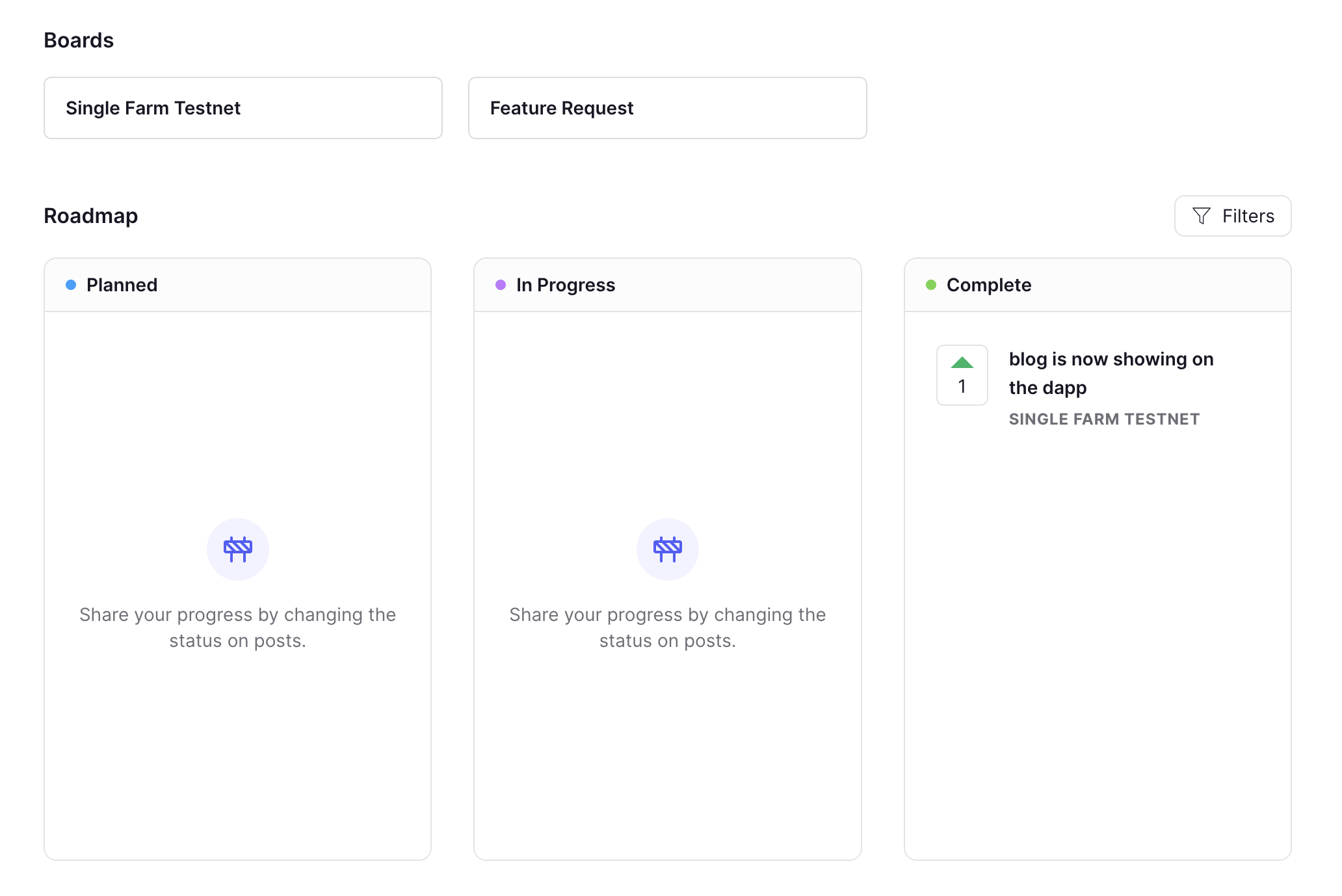Open the Filters dropdown
1342x896 pixels.
pyautogui.click(x=1232, y=216)
